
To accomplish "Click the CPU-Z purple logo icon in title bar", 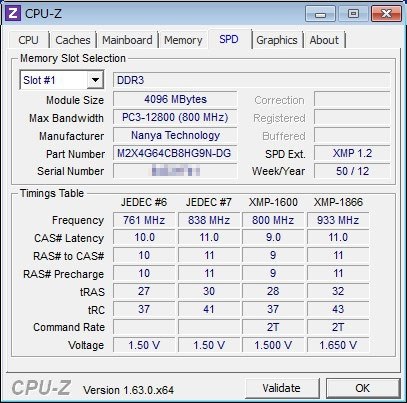I will click(13, 13).
